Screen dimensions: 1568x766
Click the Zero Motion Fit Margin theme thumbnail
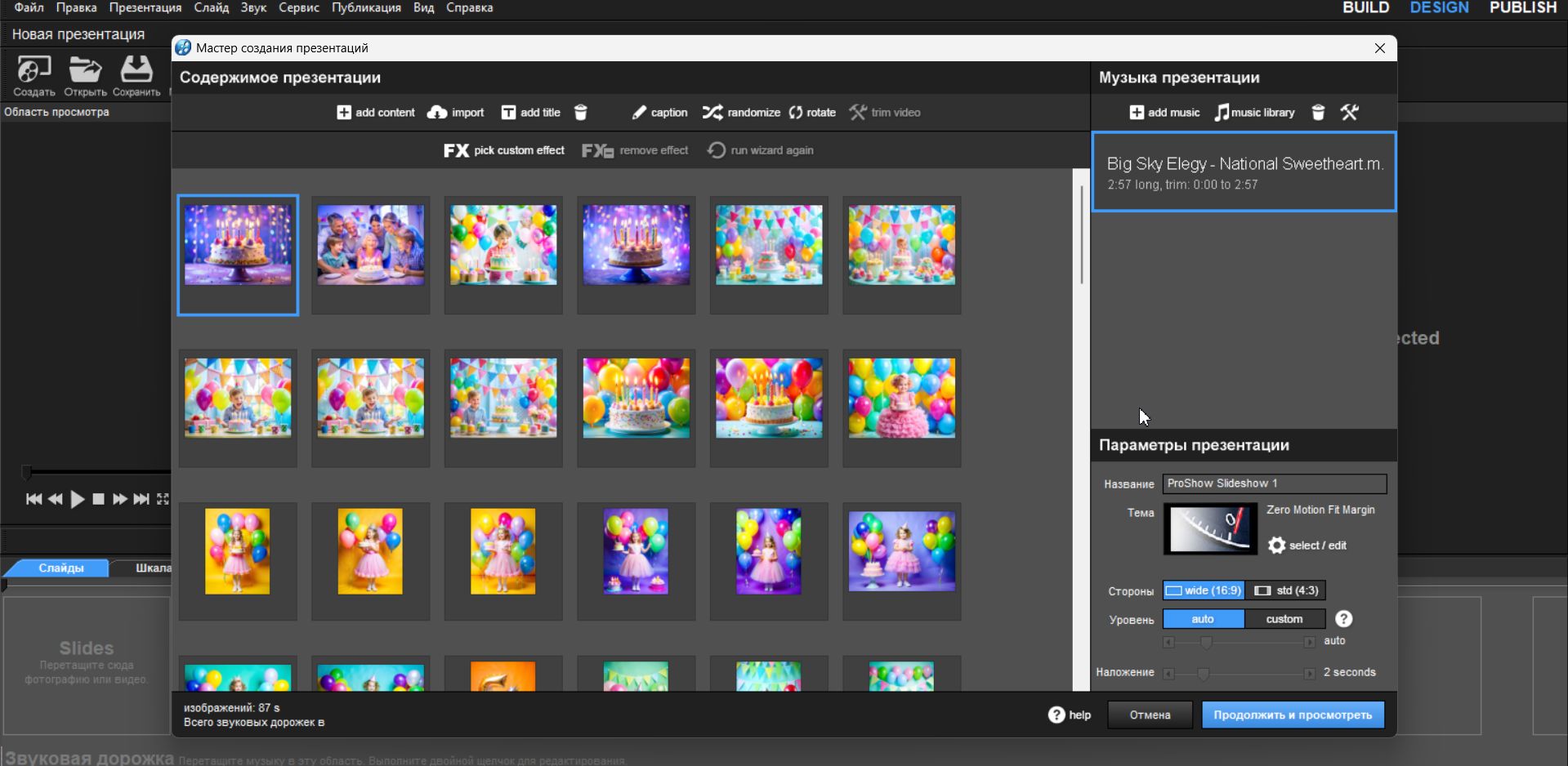tap(1210, 529)
